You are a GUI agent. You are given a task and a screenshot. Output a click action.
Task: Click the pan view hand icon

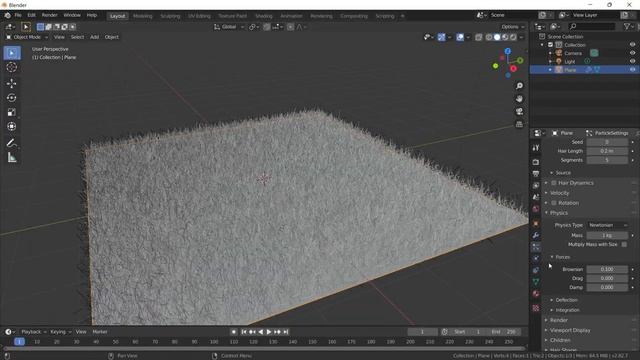(519, 99)
